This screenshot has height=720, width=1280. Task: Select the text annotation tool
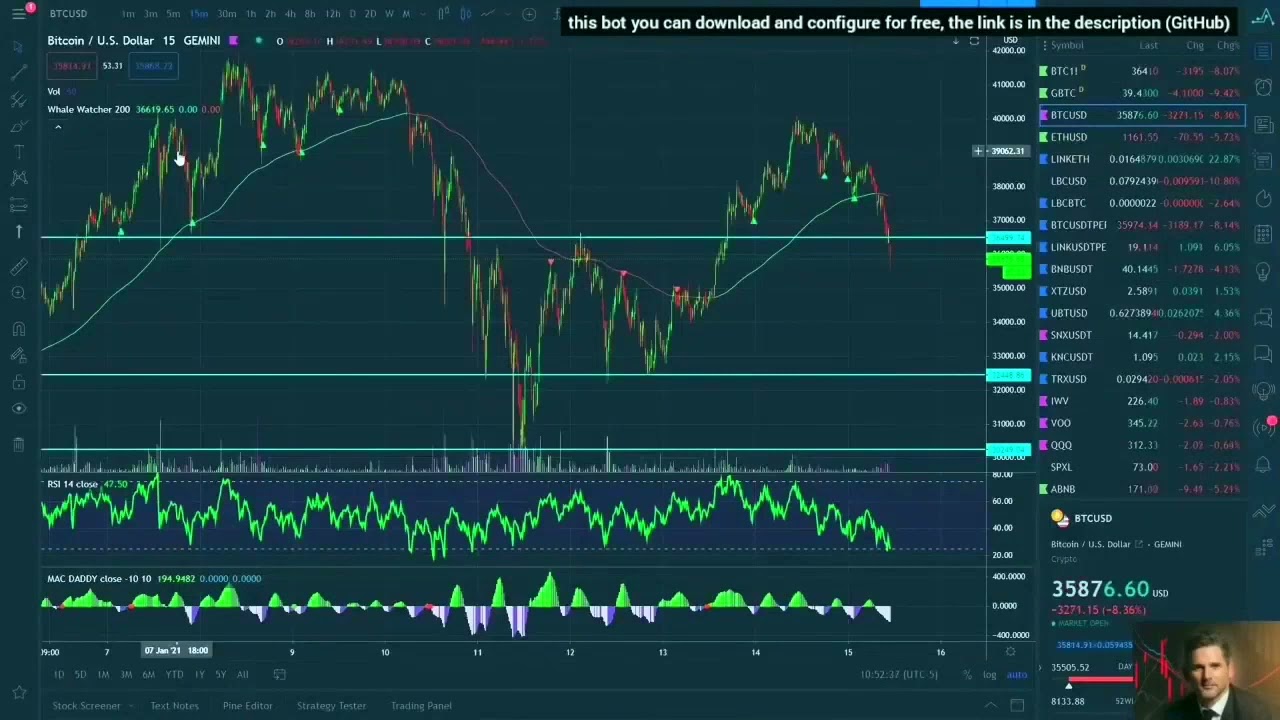click(18, 152)
